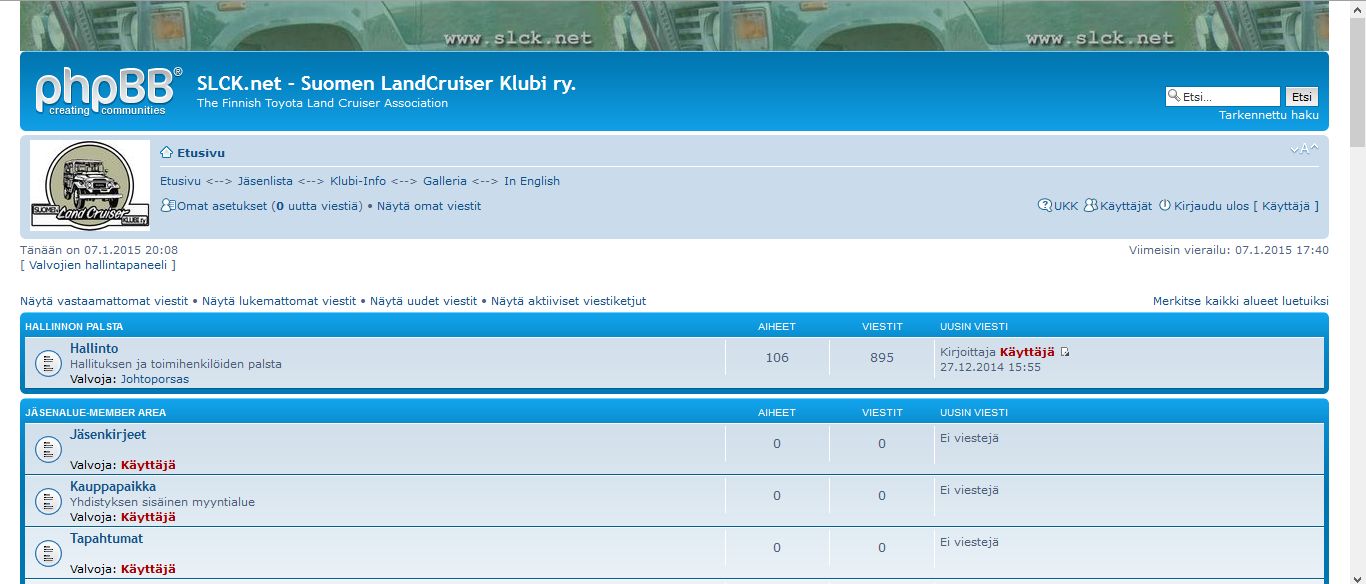Click Näytä uudet viestit

tap(424, 301)
